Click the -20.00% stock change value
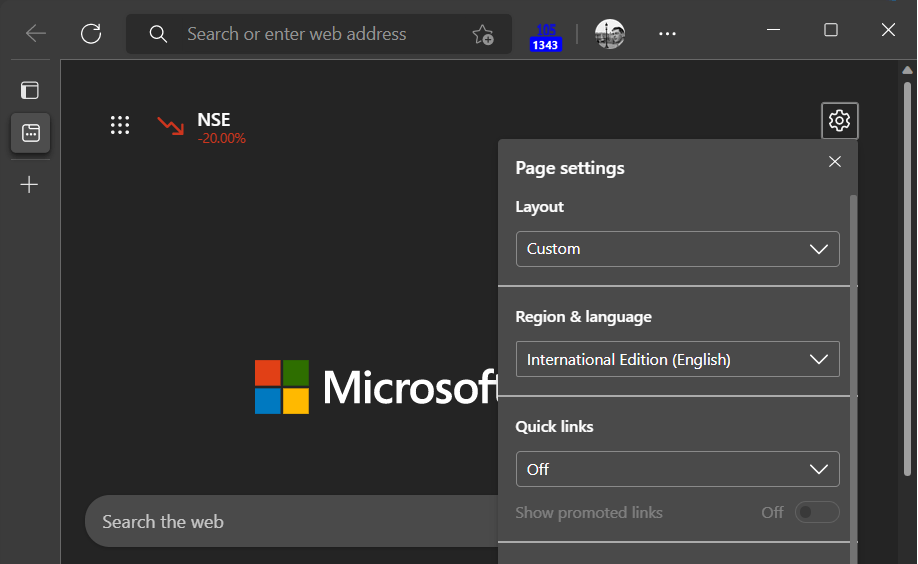The width and height of the screenshot is (918, 564). [x=221, y=138]
